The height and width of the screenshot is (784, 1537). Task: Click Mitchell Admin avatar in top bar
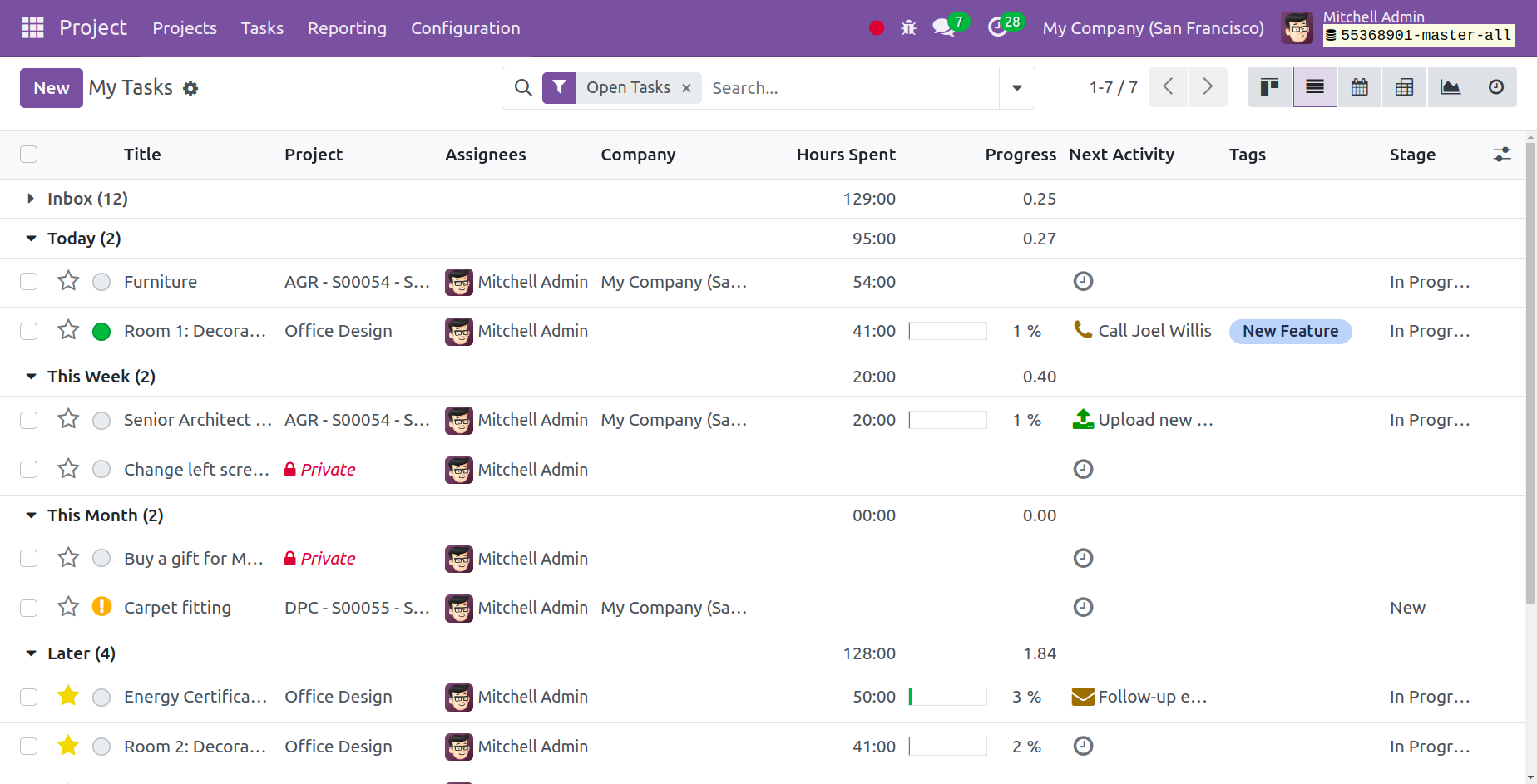(x=1297, y=28)
